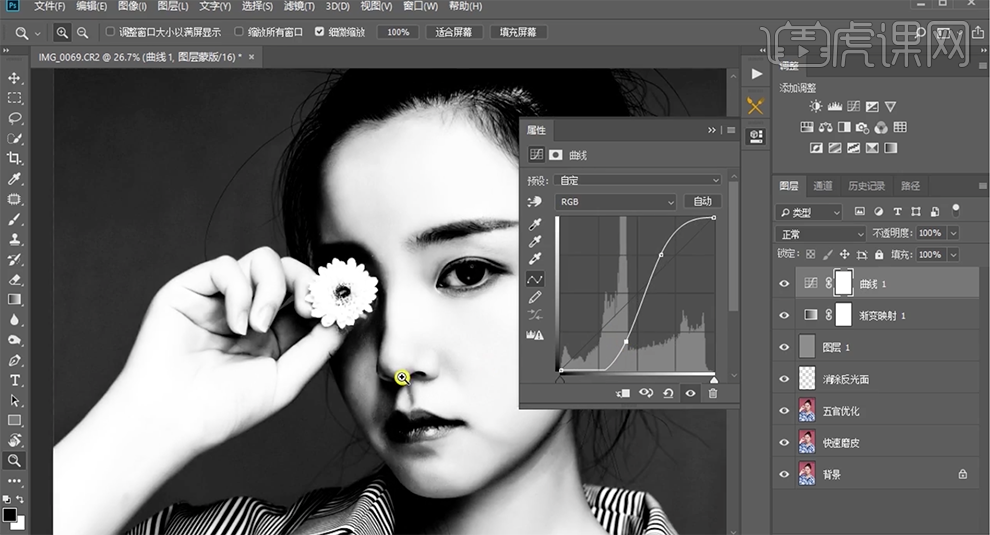Enable resize windows to fit checkbox
Image resolution: width=990 pixels, height=535 pixels.
click(x=110, y=32)
